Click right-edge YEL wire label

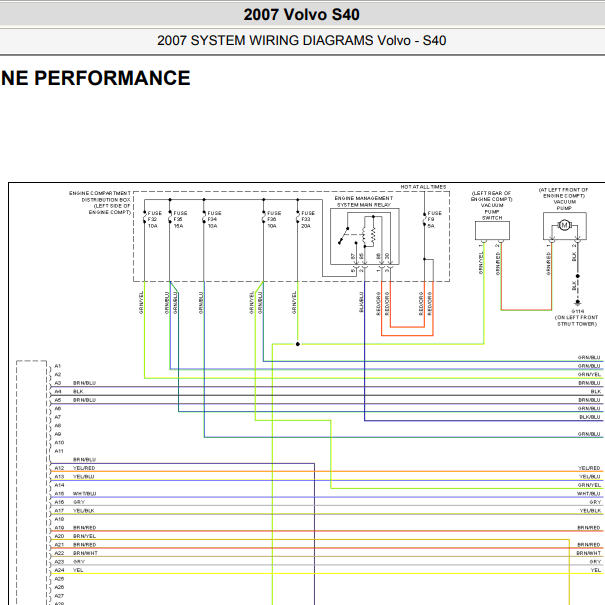pos(596,570)
